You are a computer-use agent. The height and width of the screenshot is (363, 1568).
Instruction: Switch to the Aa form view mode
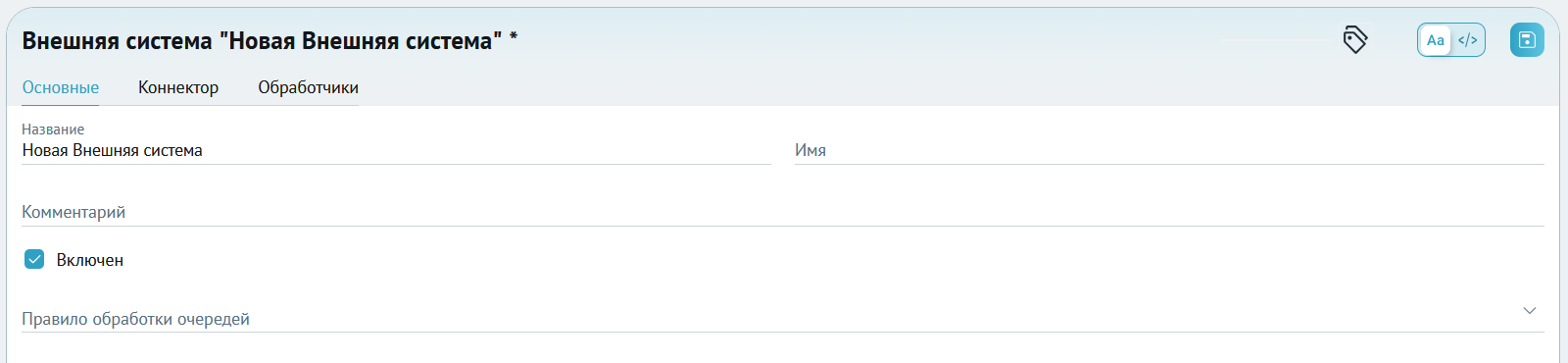tap(1436, 40)
